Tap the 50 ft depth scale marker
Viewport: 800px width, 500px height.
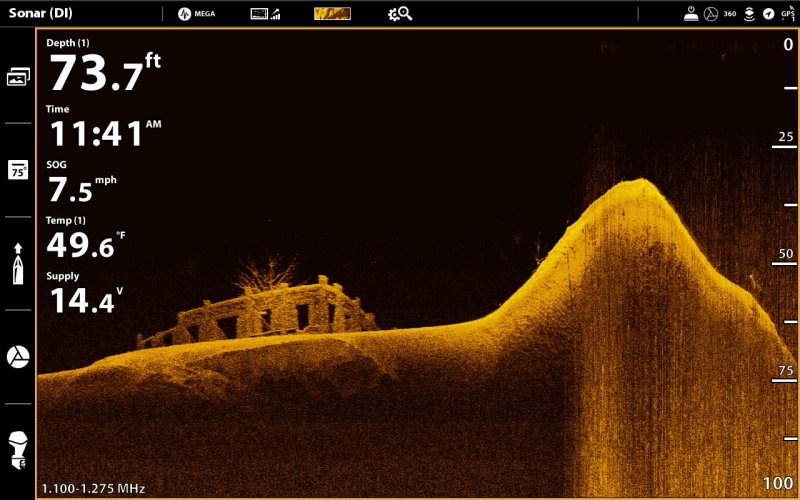[785, 254]
